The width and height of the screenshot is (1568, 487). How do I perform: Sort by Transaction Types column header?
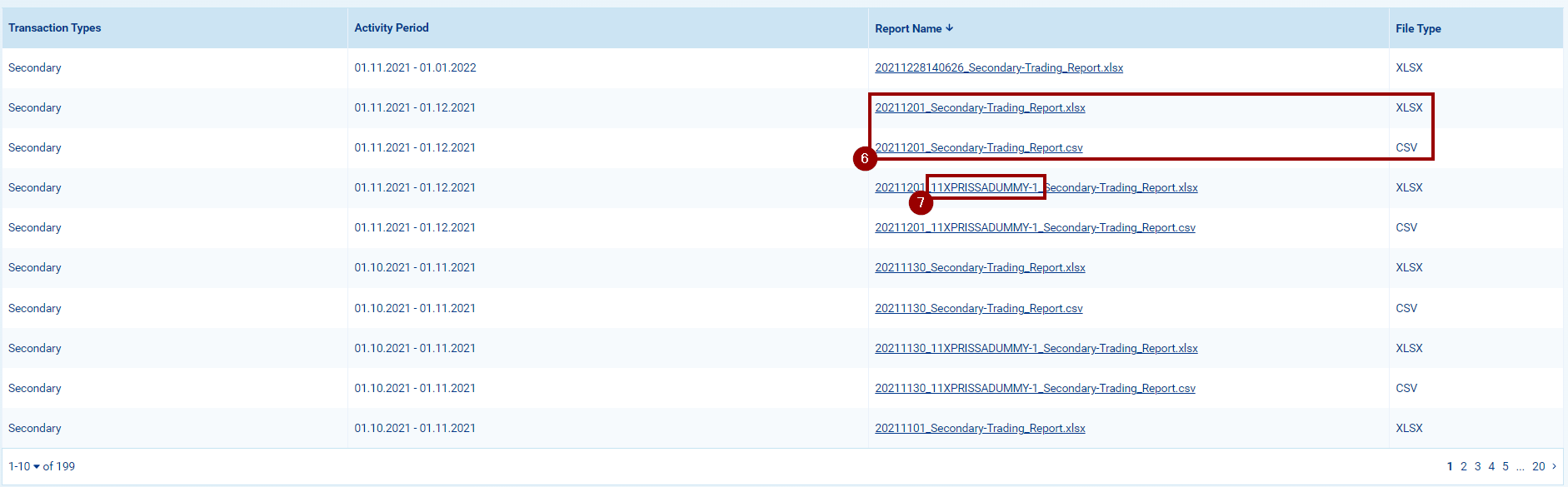pyautogui.click(x=55, y=28)
